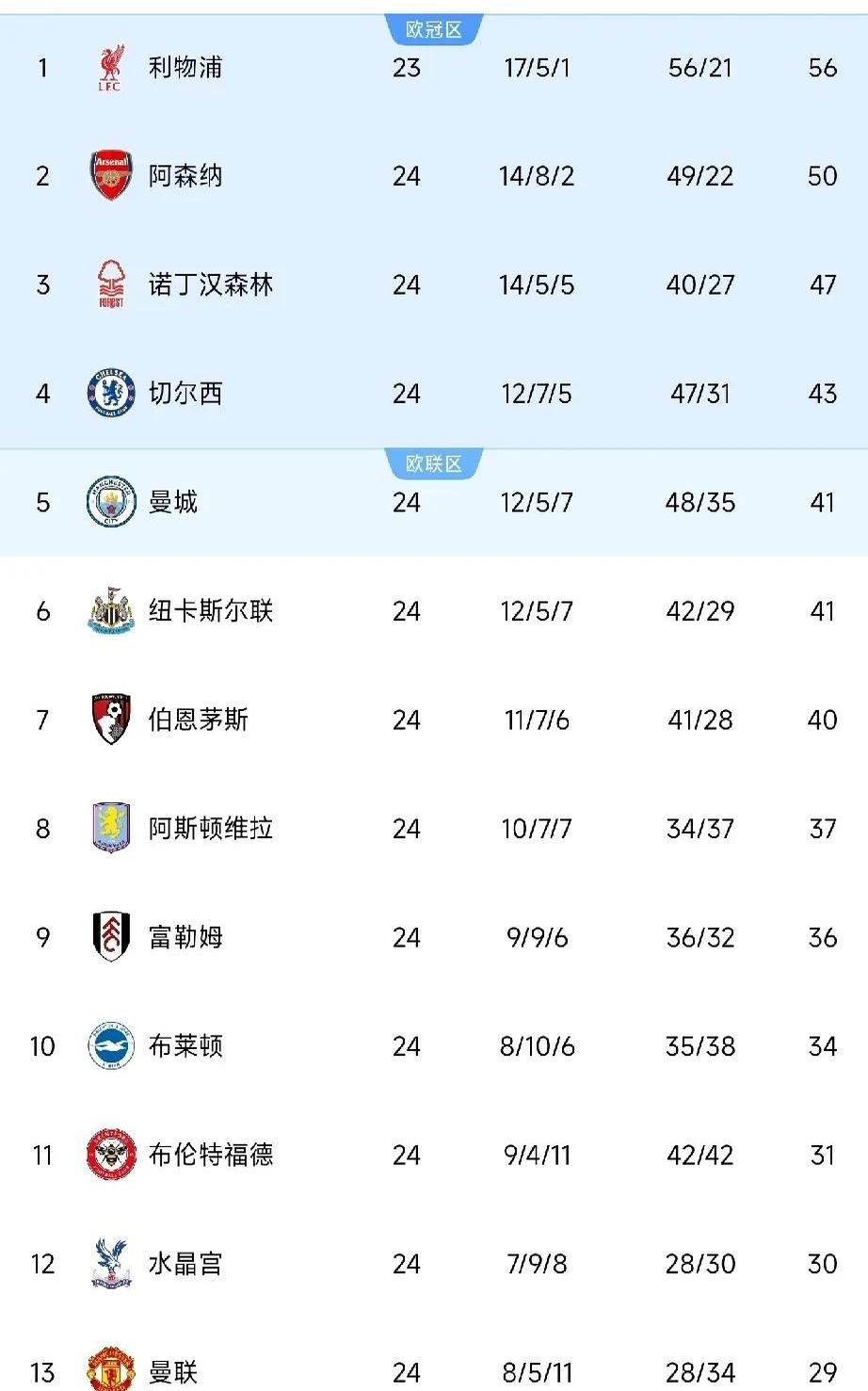Click the Chelsea club badge
The image size is (868, 1391).
coord(110,394)
